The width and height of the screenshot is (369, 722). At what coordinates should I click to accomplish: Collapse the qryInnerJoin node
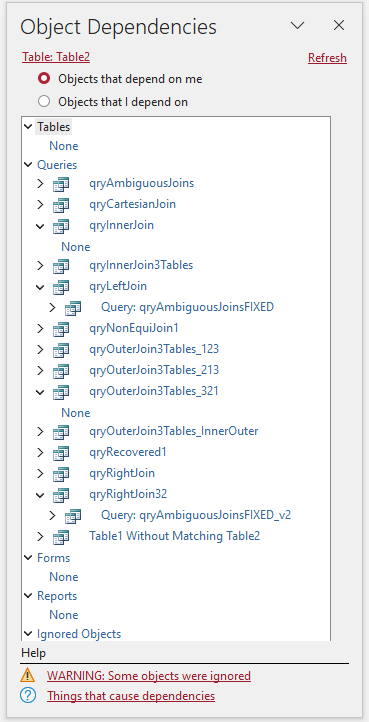(x=41, y=226)
